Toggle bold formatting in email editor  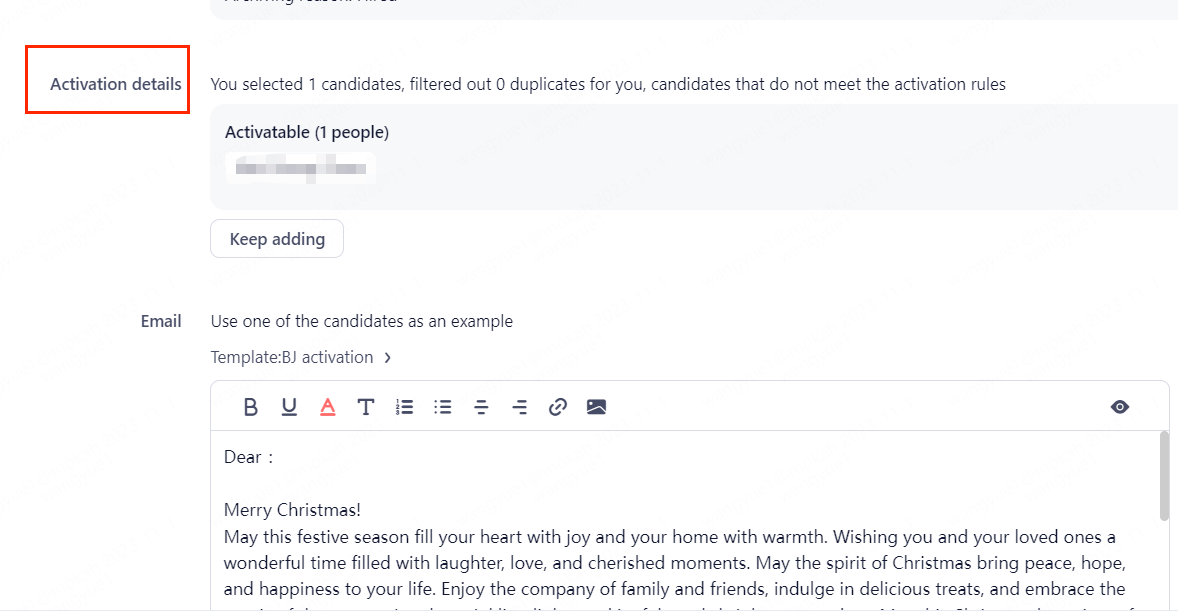[x=251, y=407]
